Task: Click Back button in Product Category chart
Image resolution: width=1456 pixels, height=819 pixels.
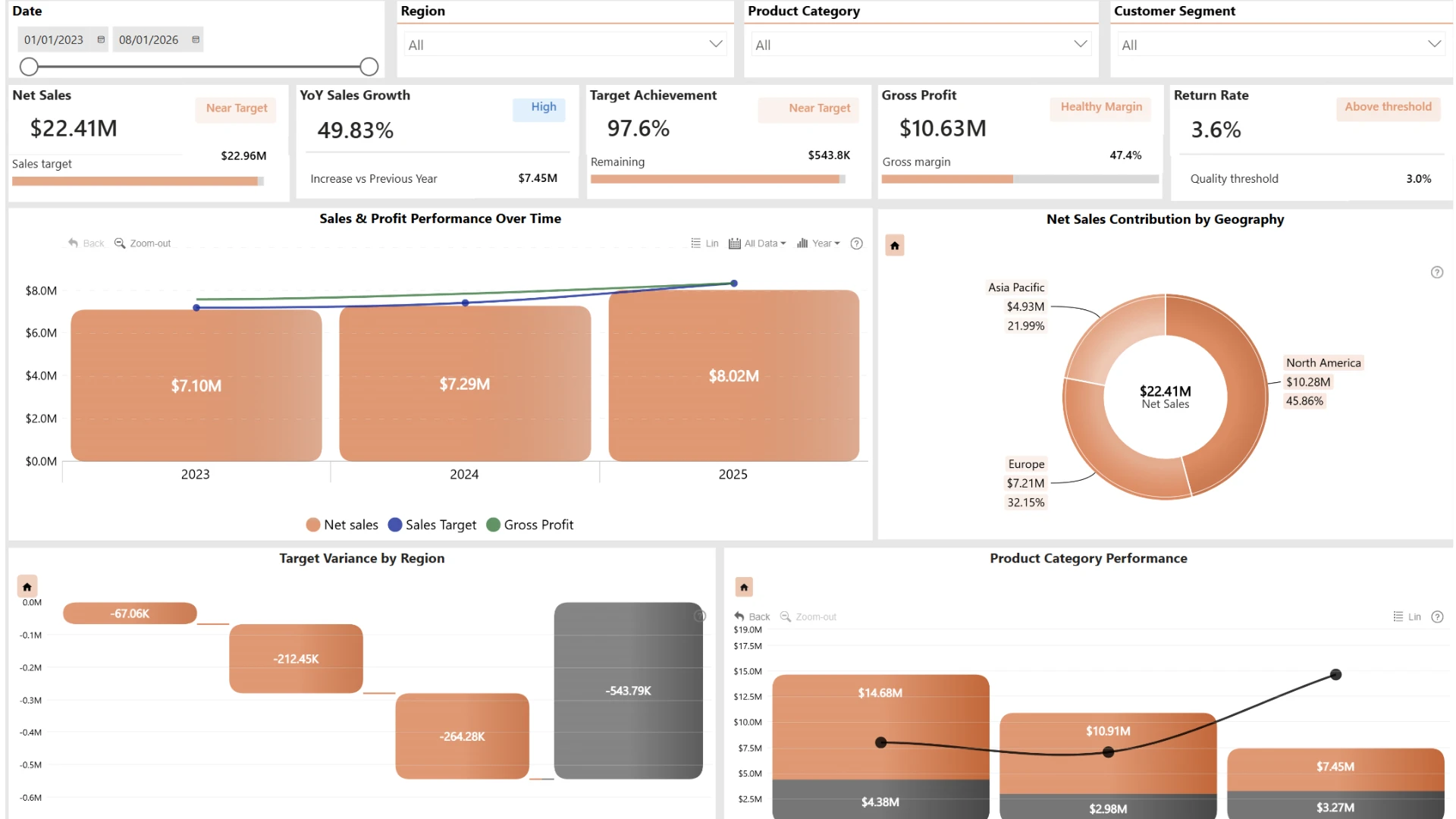Action: click(x=752, y=617)
